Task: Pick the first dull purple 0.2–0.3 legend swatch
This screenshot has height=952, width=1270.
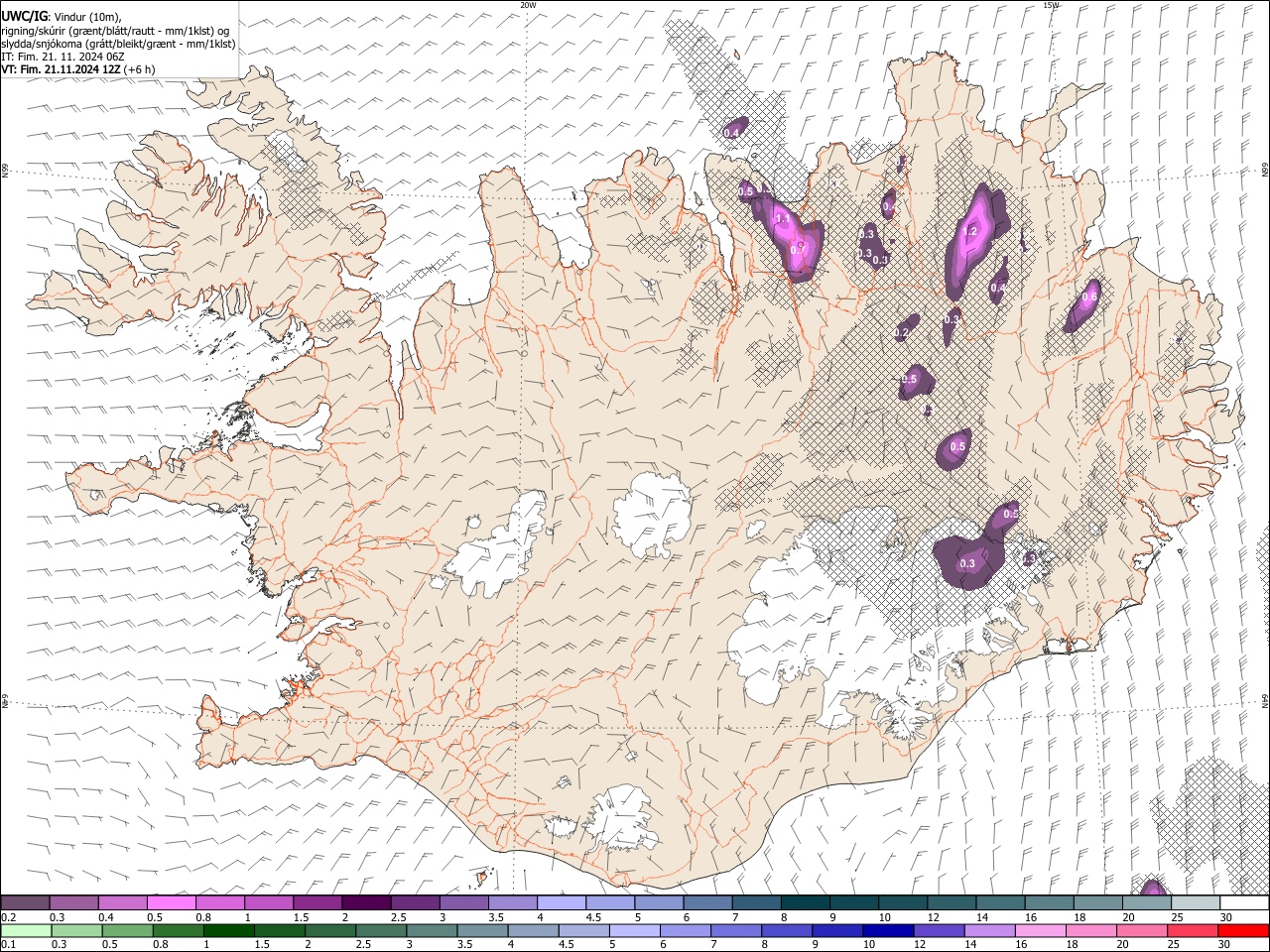Action: point(26,903)
